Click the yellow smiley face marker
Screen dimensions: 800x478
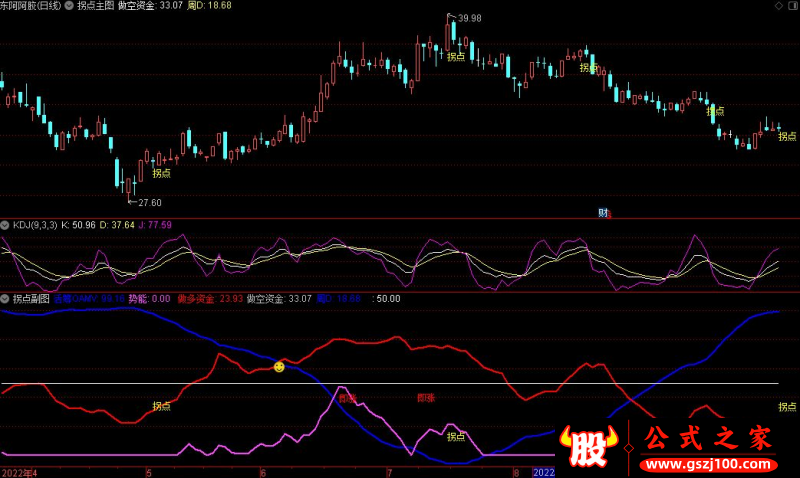click(279, 367)
